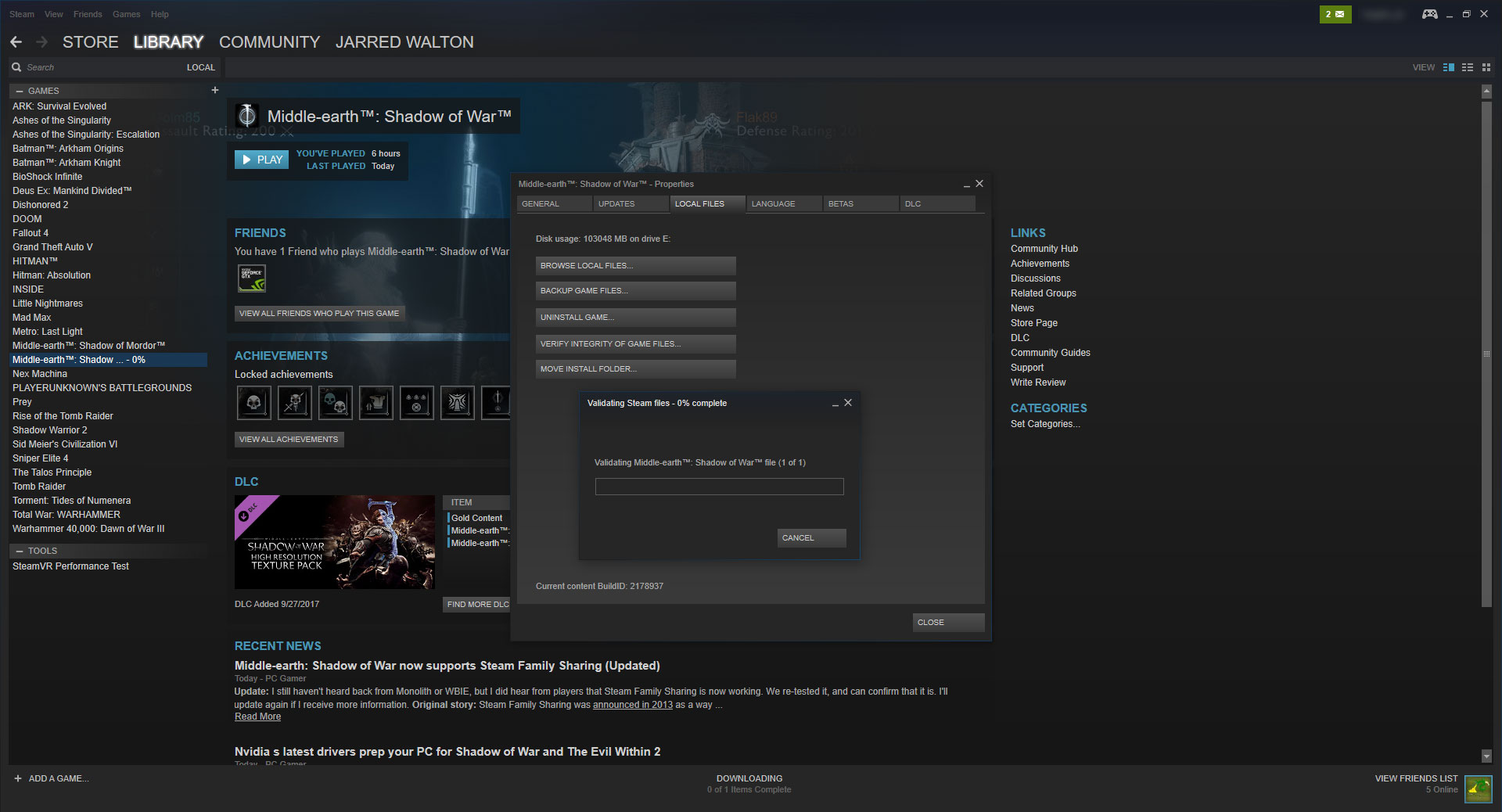The image size is (1502, 812).
Task: Open the single skull locked achievement
Action: click(254, 403)
